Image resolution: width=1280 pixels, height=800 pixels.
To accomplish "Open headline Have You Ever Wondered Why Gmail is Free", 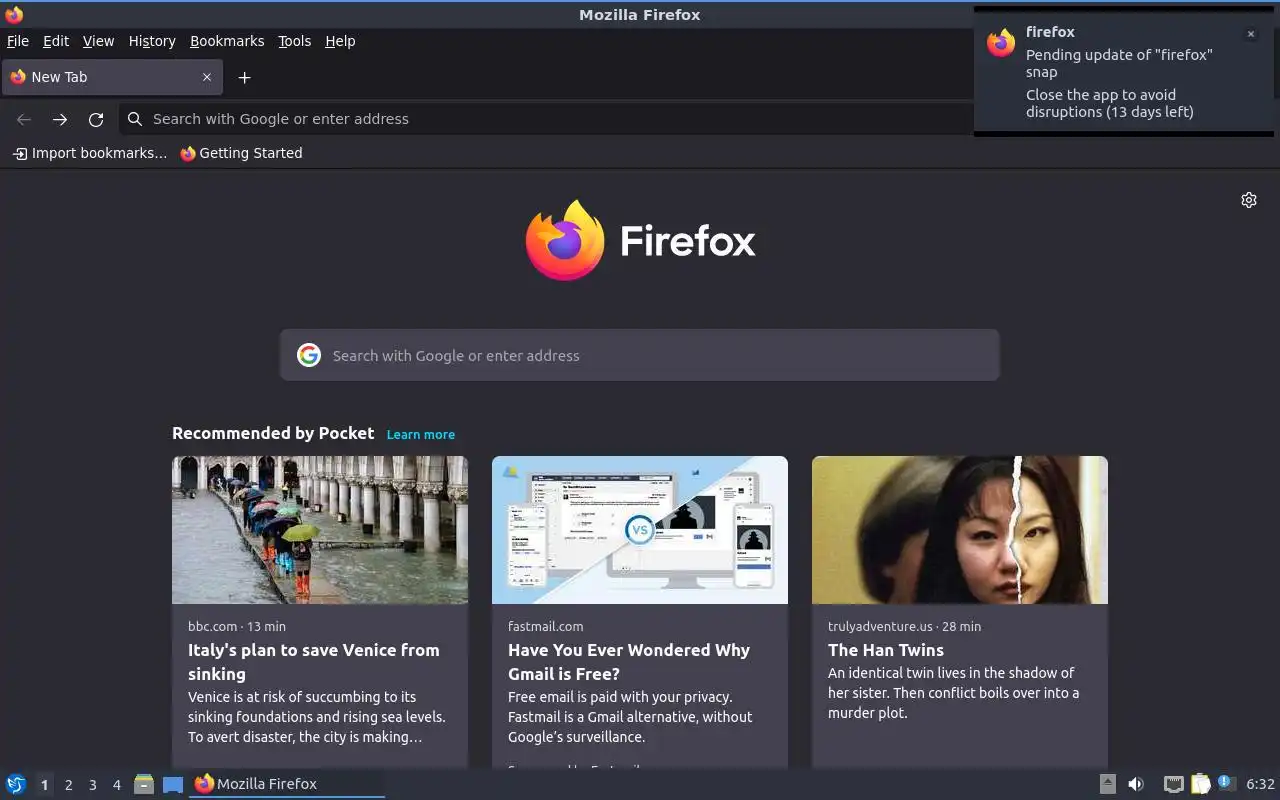I will pyautogui.click(x=629, y=662).
